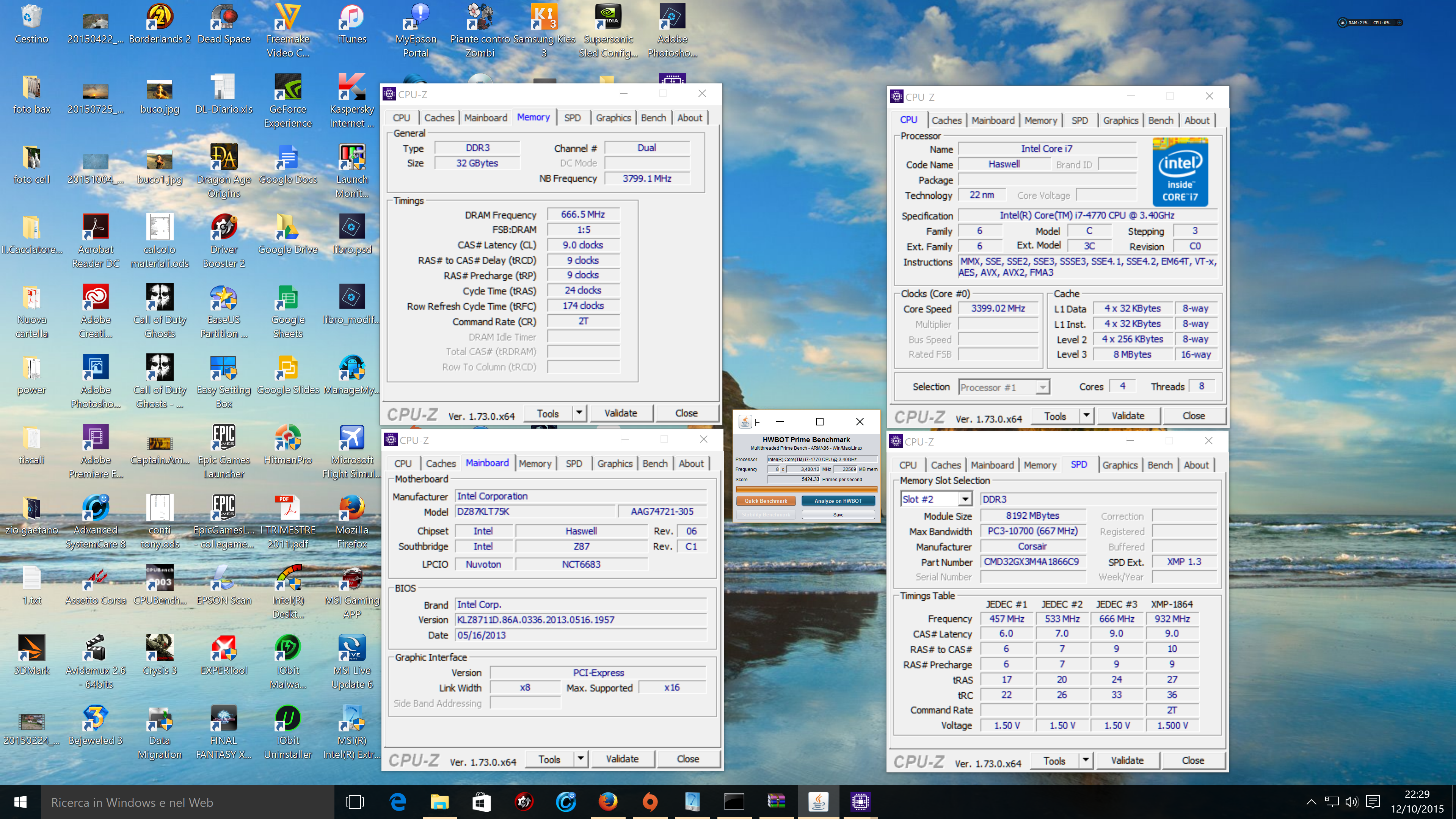1456x819 pixels.
Task: Expand the Tools dropdown arrow in the Memory window
Action: pyautogui.click(x=579, y=413)
